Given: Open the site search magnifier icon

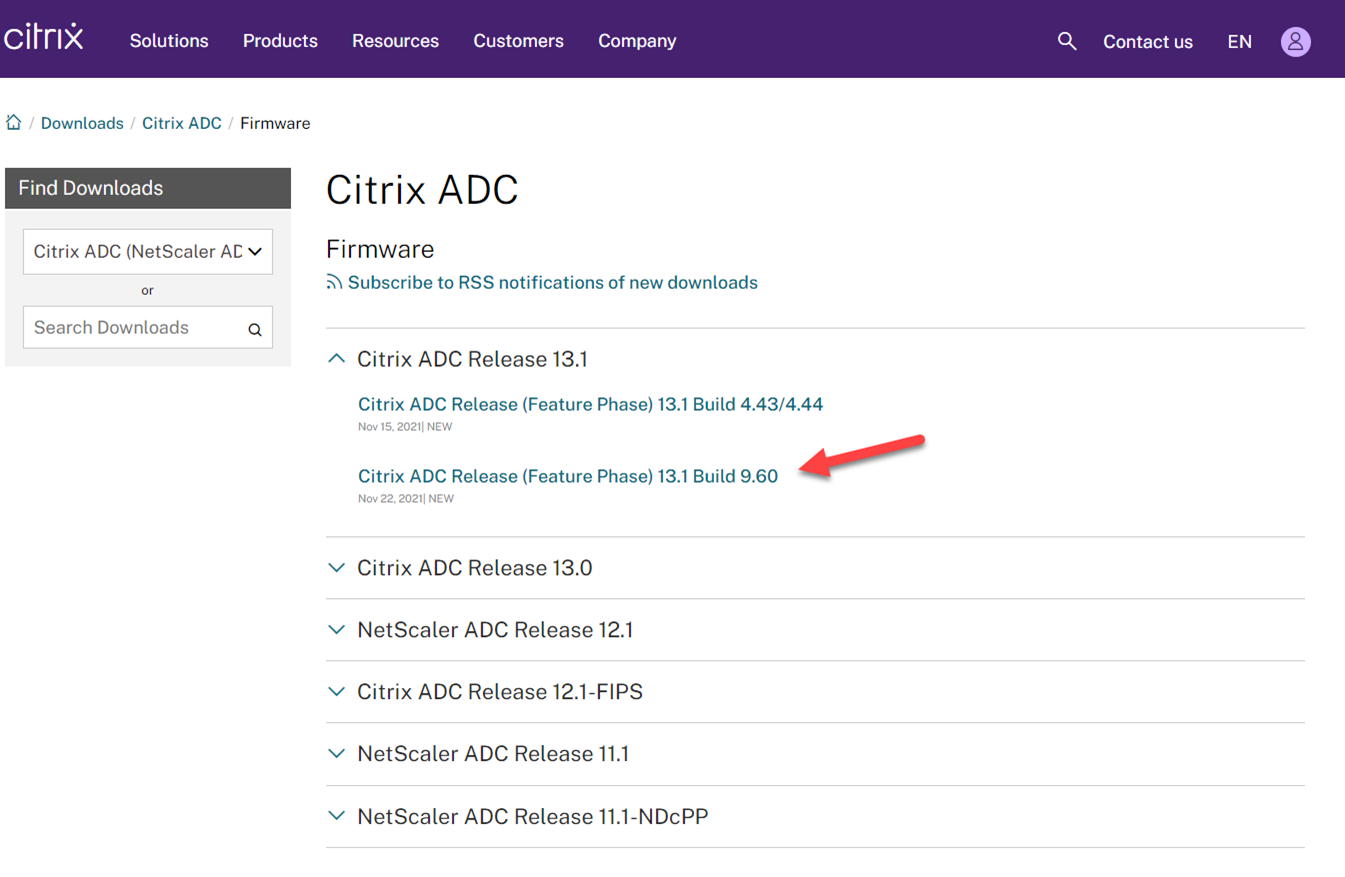Looking at the screenshot, I should coord(1067,41).
